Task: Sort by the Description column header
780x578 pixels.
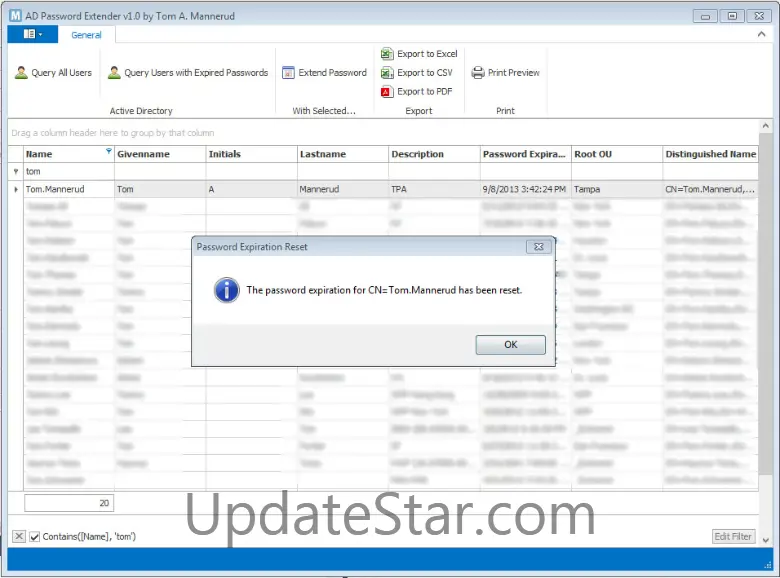Action: click(434, 154)
